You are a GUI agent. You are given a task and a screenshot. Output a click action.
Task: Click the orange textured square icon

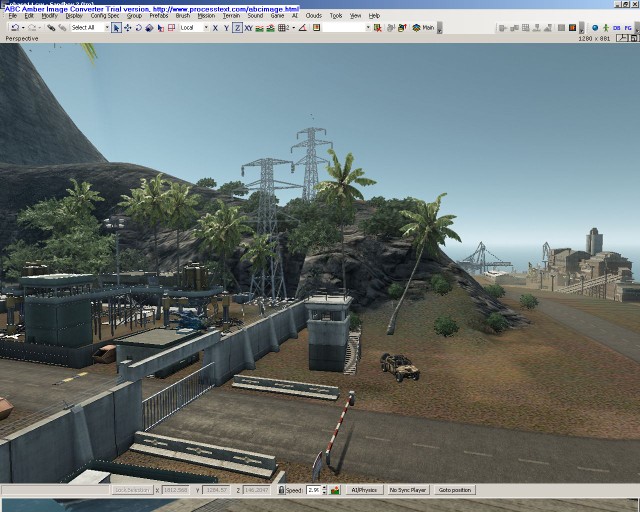(572, 28)
